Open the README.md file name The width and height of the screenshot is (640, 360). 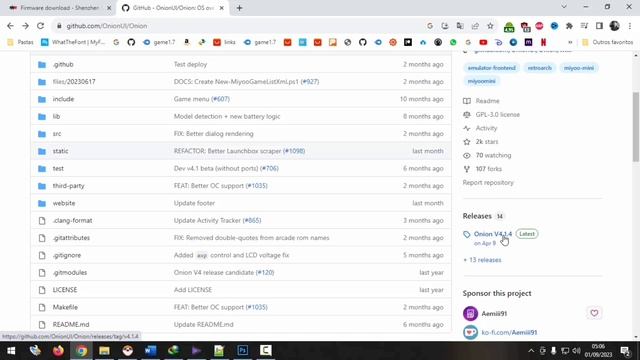click(x=71, y=324)
